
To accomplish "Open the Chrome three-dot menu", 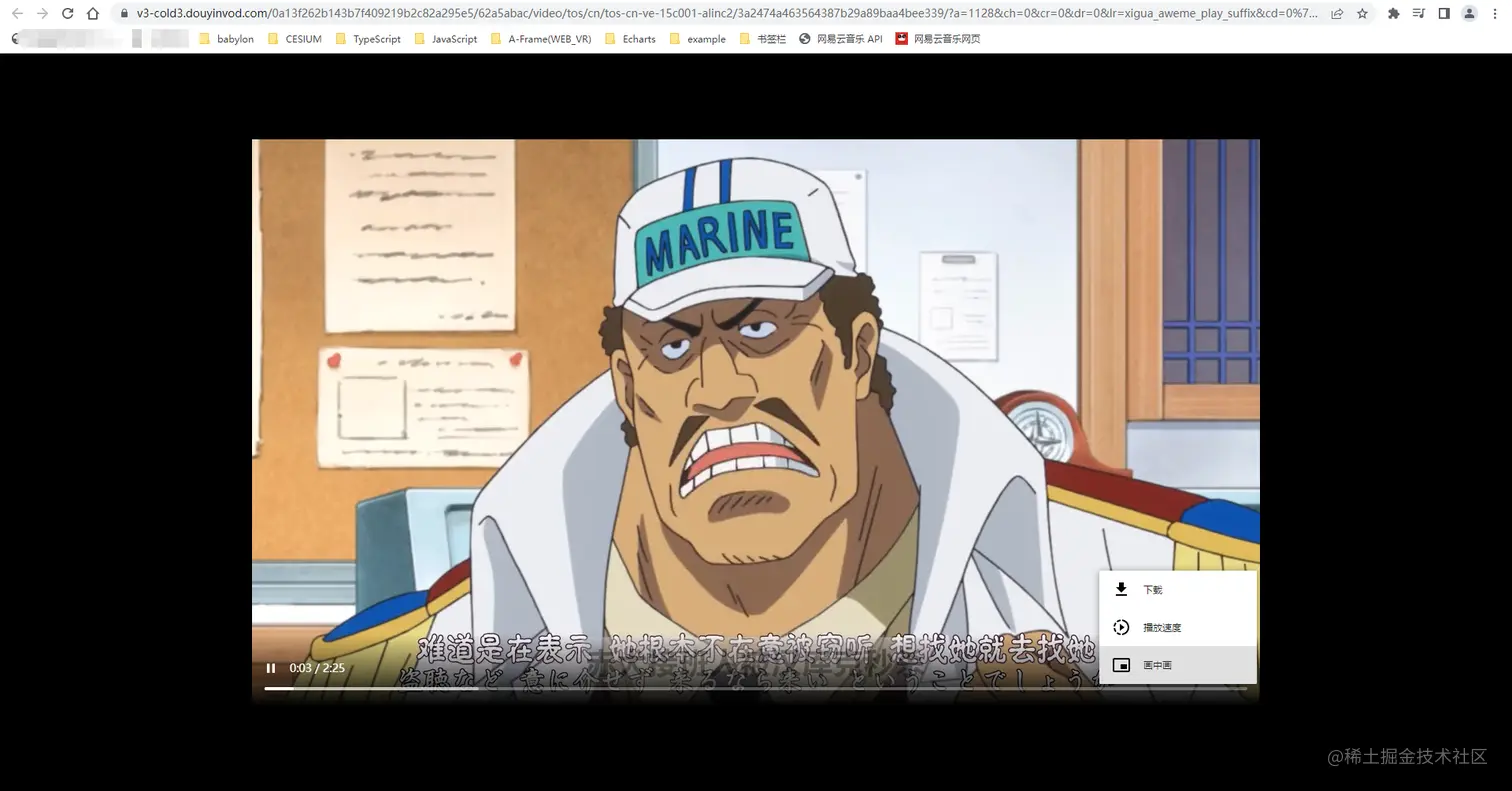I will [x=1495, y=15].
